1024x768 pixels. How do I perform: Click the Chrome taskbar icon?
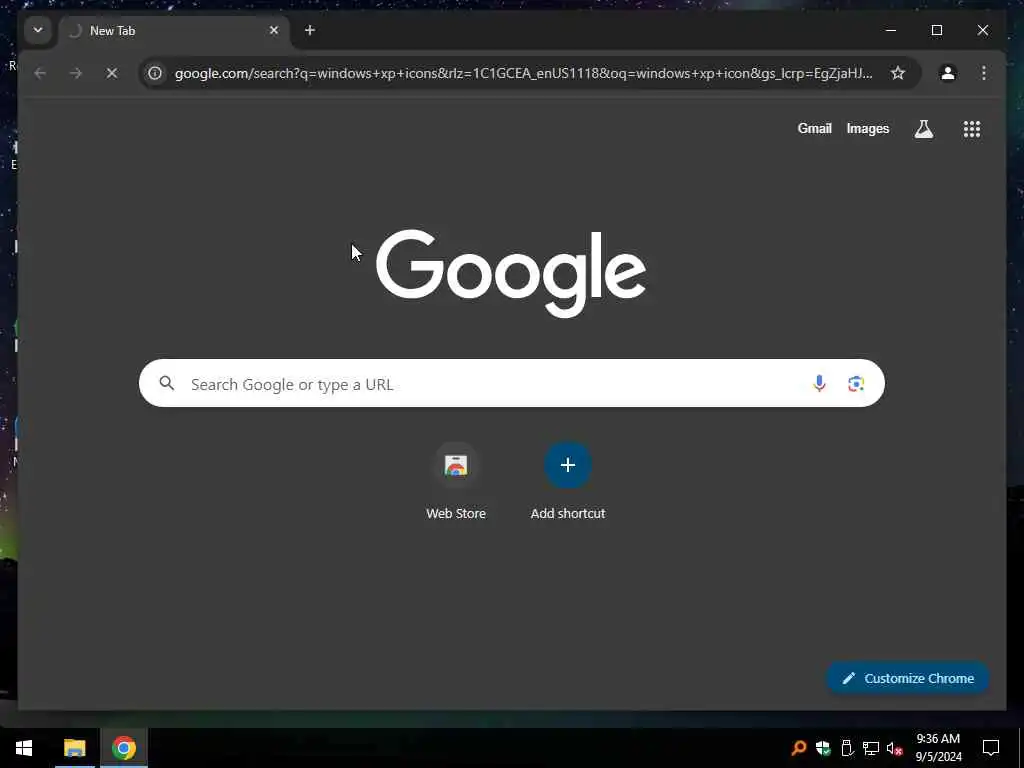[123, 748]
